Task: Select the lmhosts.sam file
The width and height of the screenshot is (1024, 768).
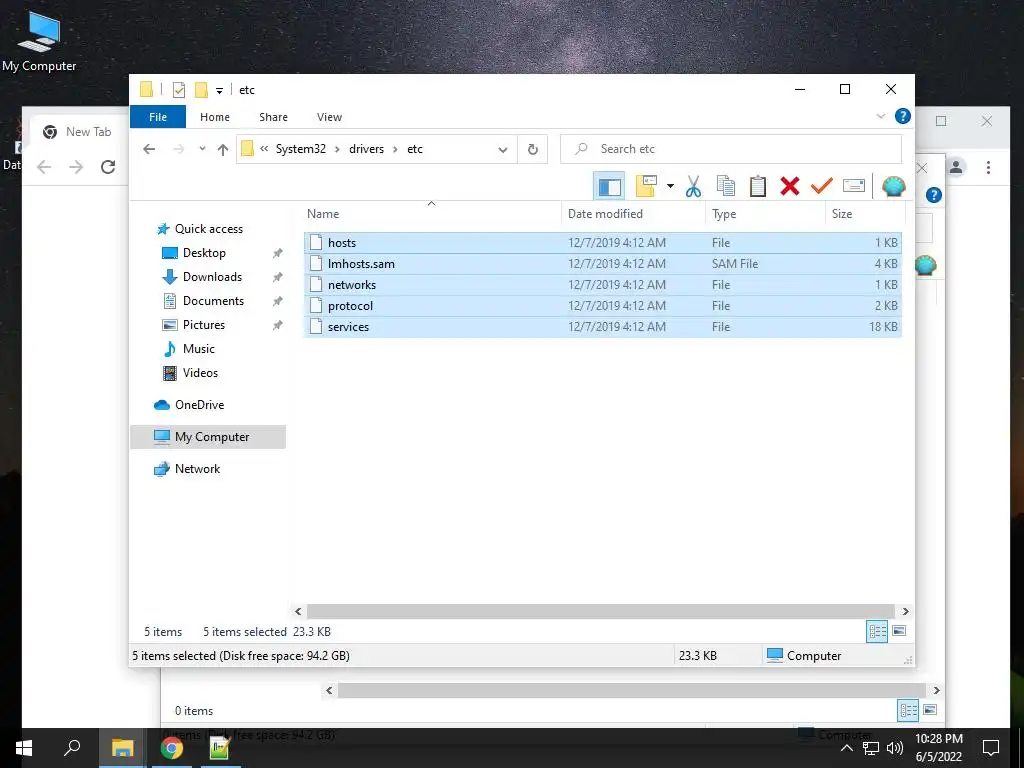Action: coord(602,264)
